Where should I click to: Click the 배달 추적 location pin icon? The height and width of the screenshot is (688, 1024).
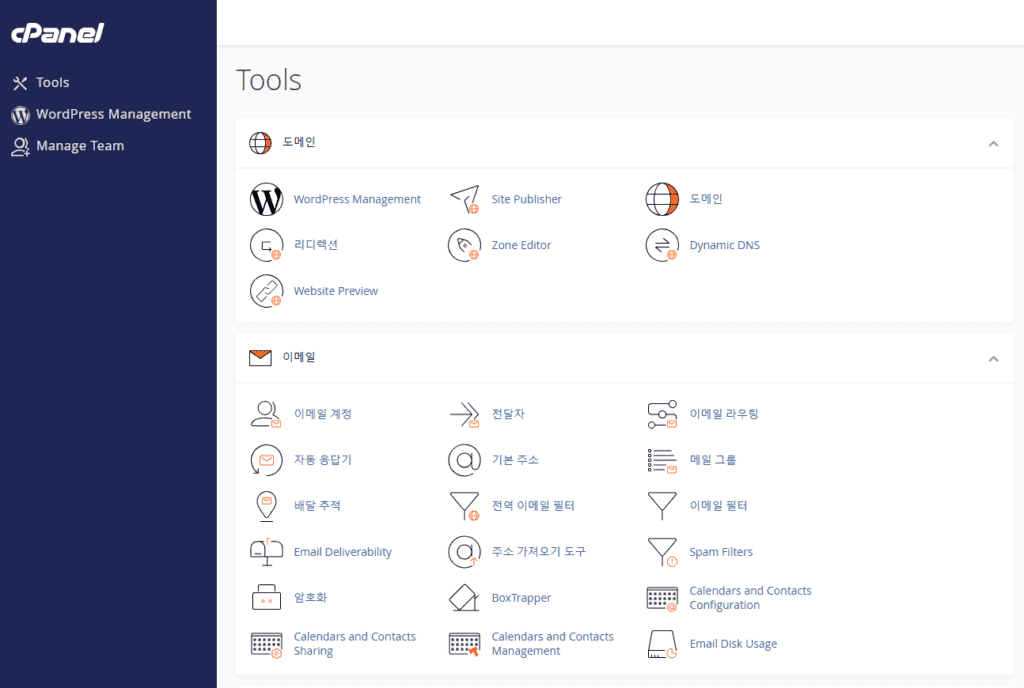coord(266,506)
